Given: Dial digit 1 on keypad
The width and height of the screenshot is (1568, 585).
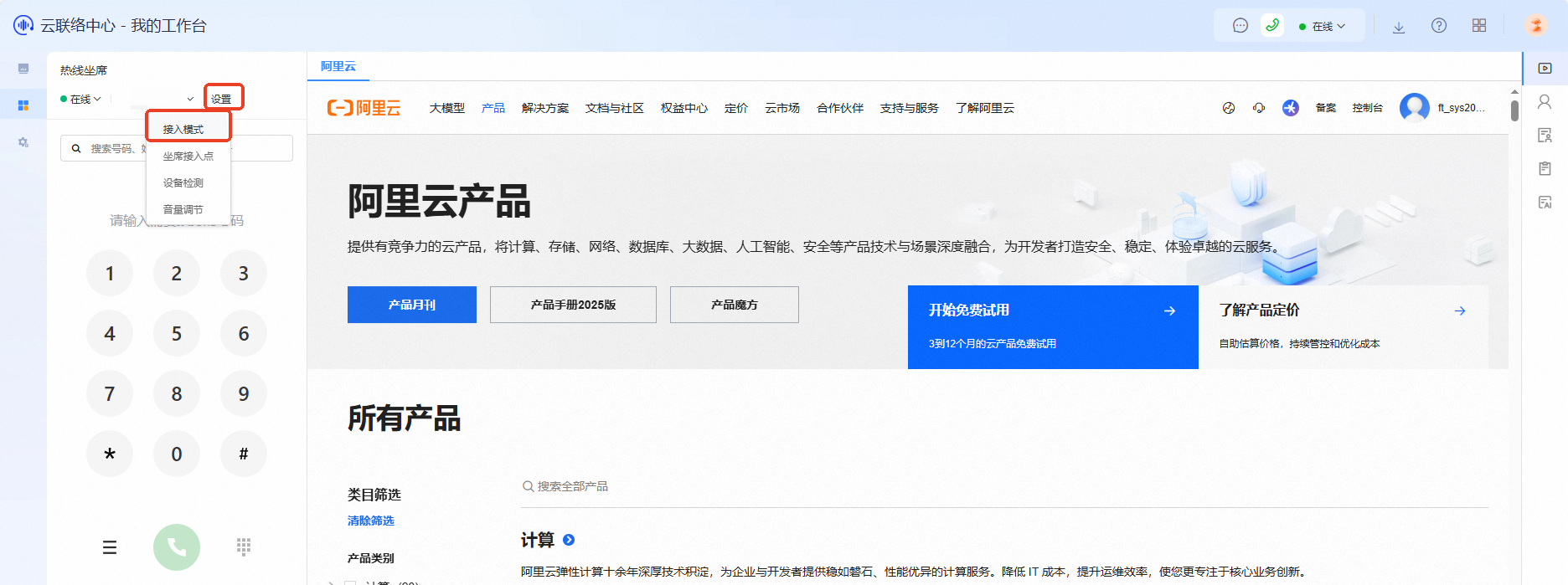Looking at the screenshot, I should [110, 274].
